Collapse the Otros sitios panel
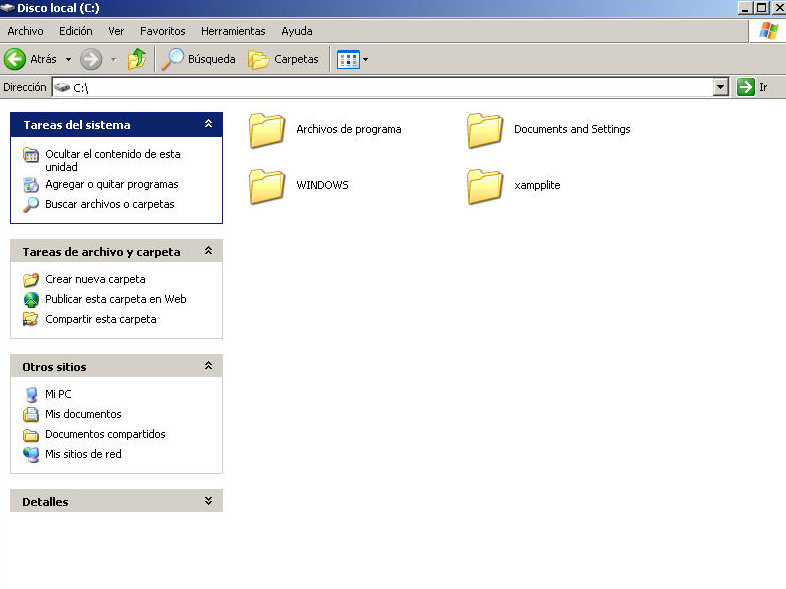 (x=208, y=366)
